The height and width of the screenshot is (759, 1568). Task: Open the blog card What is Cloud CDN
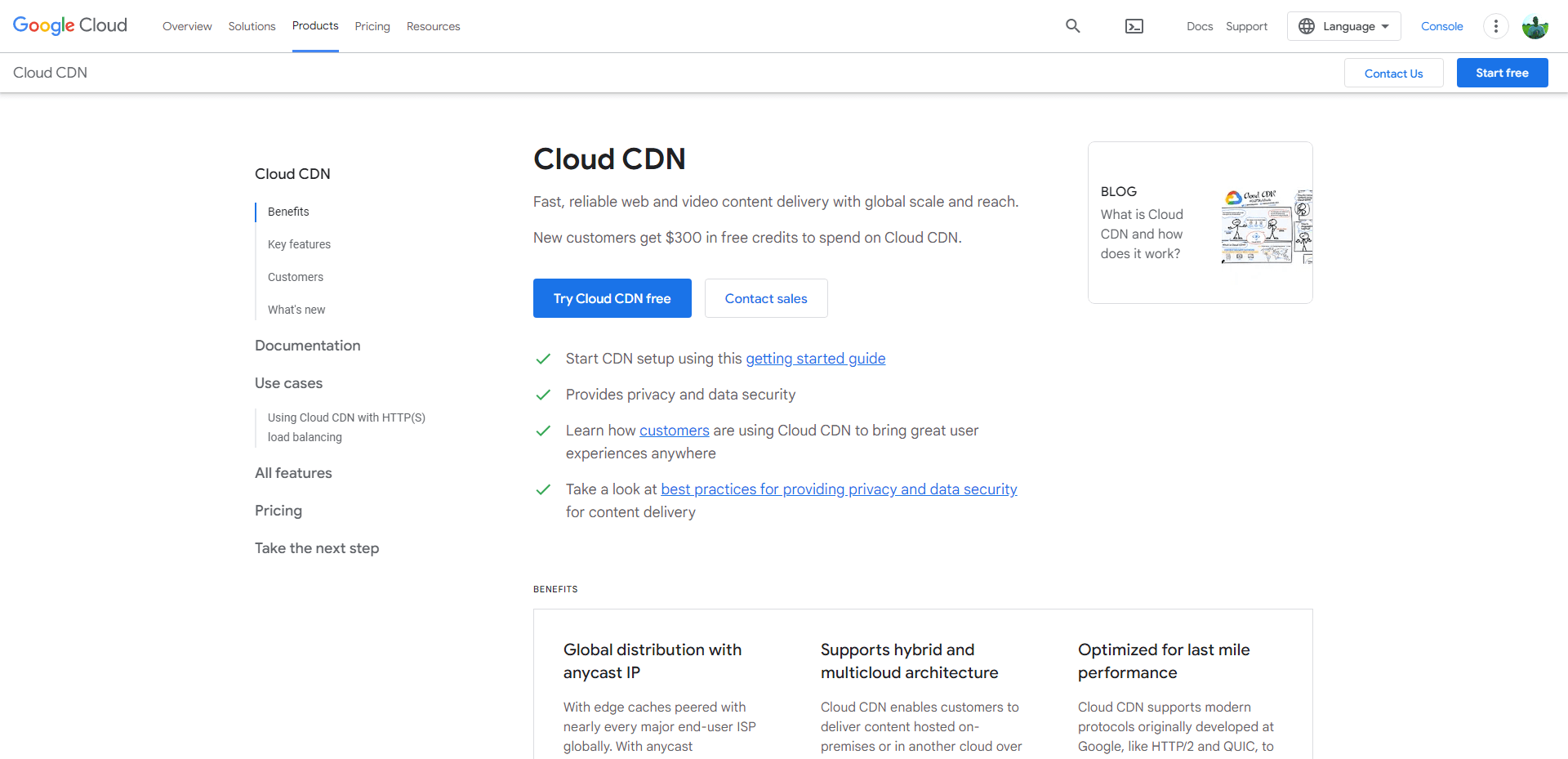(x=1200, y=222)
